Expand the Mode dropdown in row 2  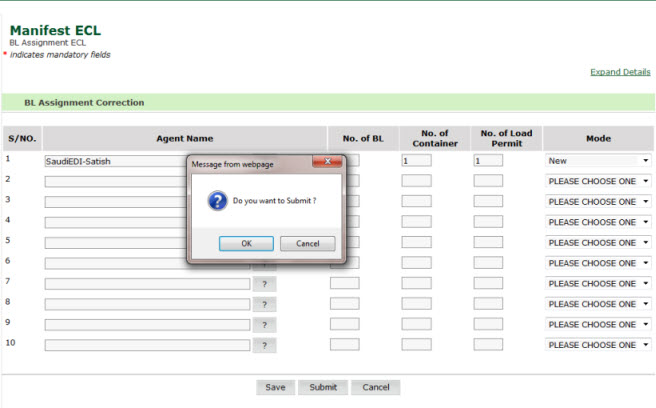(598, 181)
